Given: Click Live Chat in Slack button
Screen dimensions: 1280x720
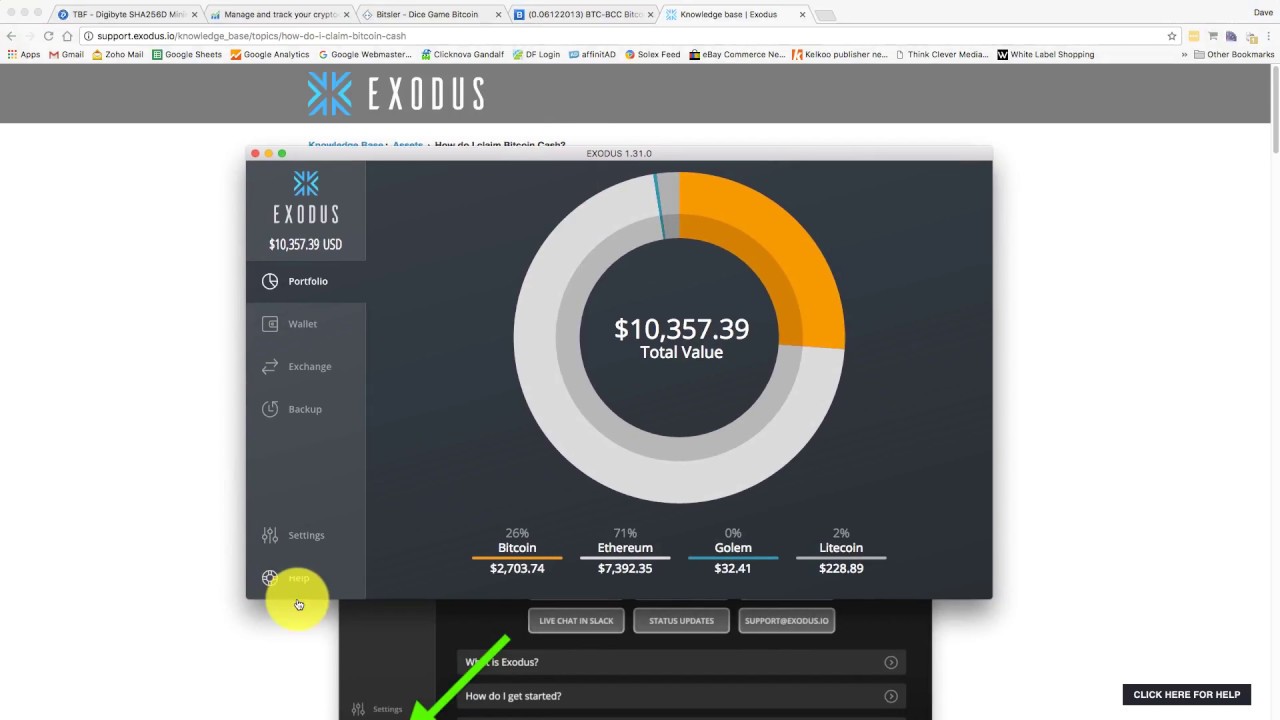Looking at the screenshot, I should click(576, 621).
